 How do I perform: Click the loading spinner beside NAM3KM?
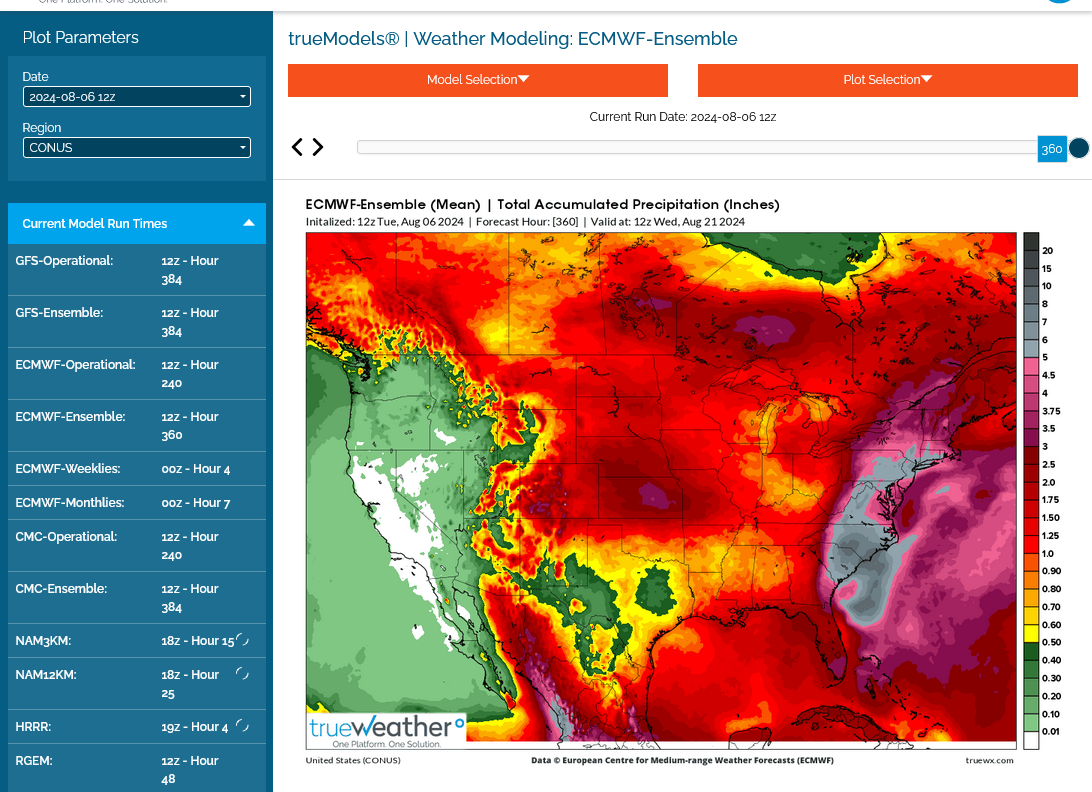242,640
